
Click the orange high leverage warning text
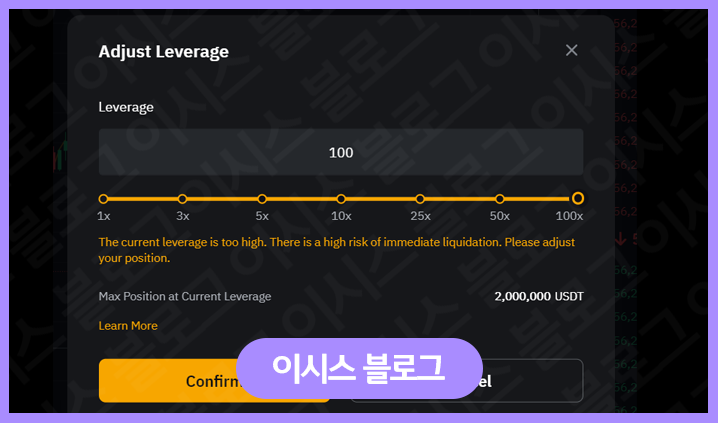tap(337, 250)
